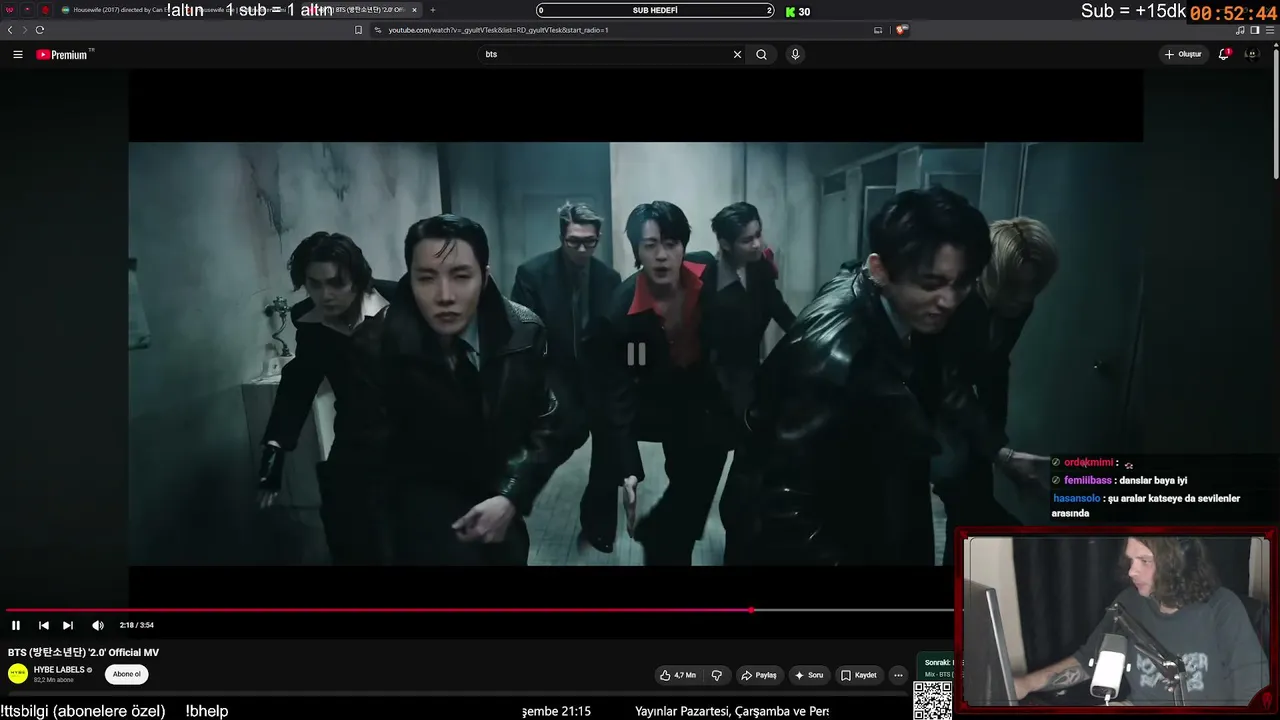Open the YouTube guide hamburger menu
Image resolution: width=1280 pixels, height=720 pixels.
tap(18, 55)
